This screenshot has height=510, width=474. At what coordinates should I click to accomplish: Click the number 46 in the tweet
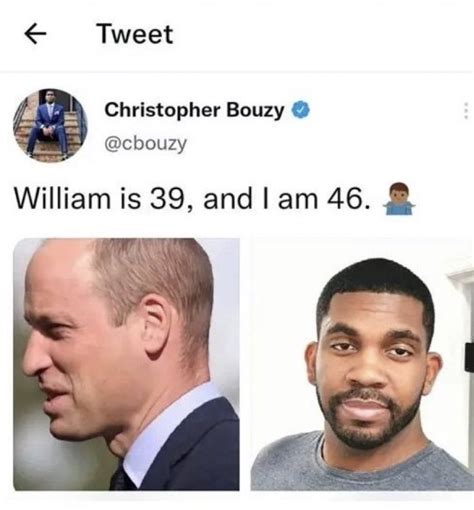348,199
